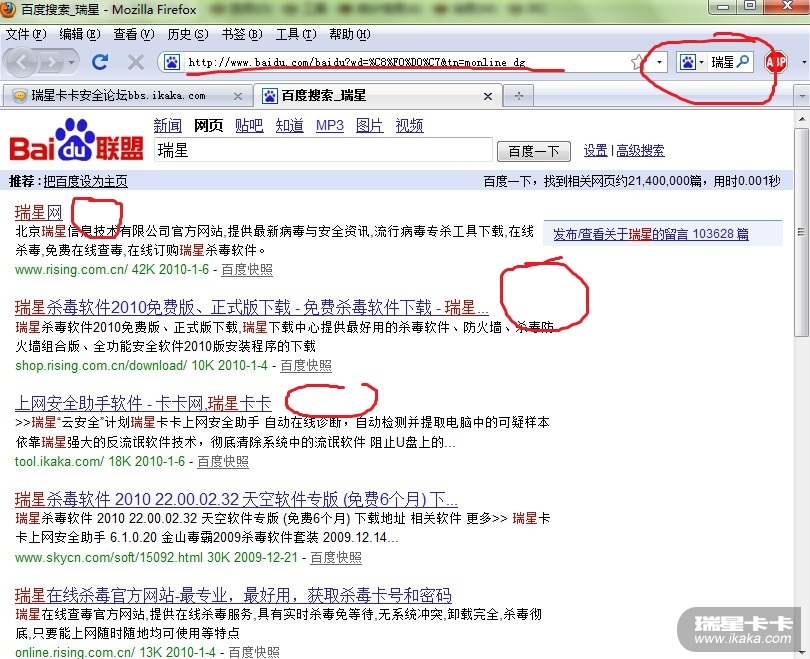Click 把百度设为主页 link
810x659 pixels.
tap(85, 181)
